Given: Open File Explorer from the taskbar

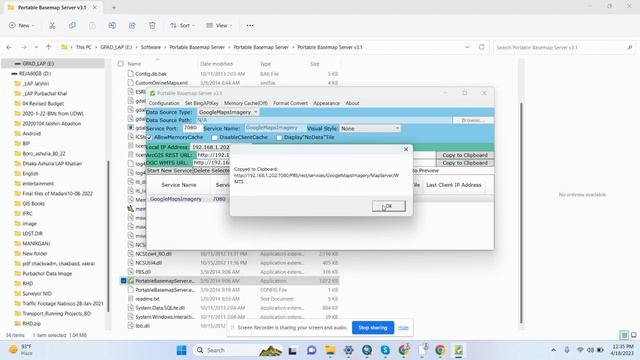Looking at the screenshot, I should click(x=330, y=350).
